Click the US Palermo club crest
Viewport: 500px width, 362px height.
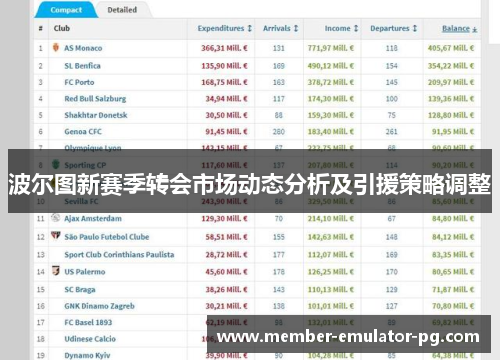(56, 271)
